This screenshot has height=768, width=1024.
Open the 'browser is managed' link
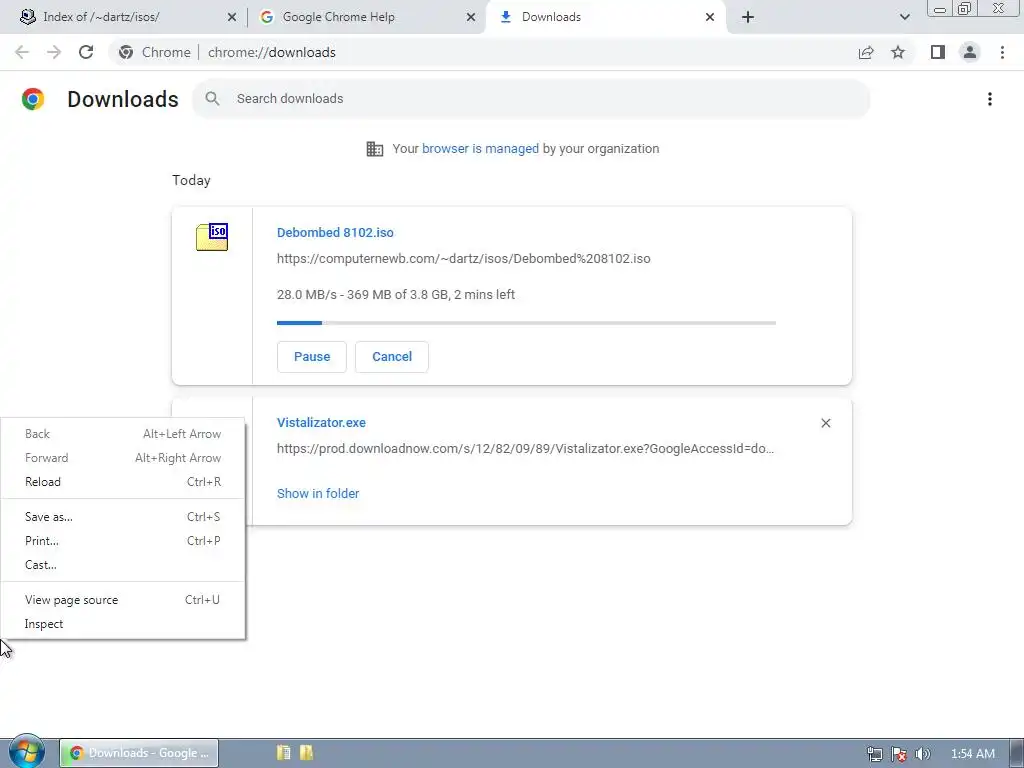tap(480, 149)
